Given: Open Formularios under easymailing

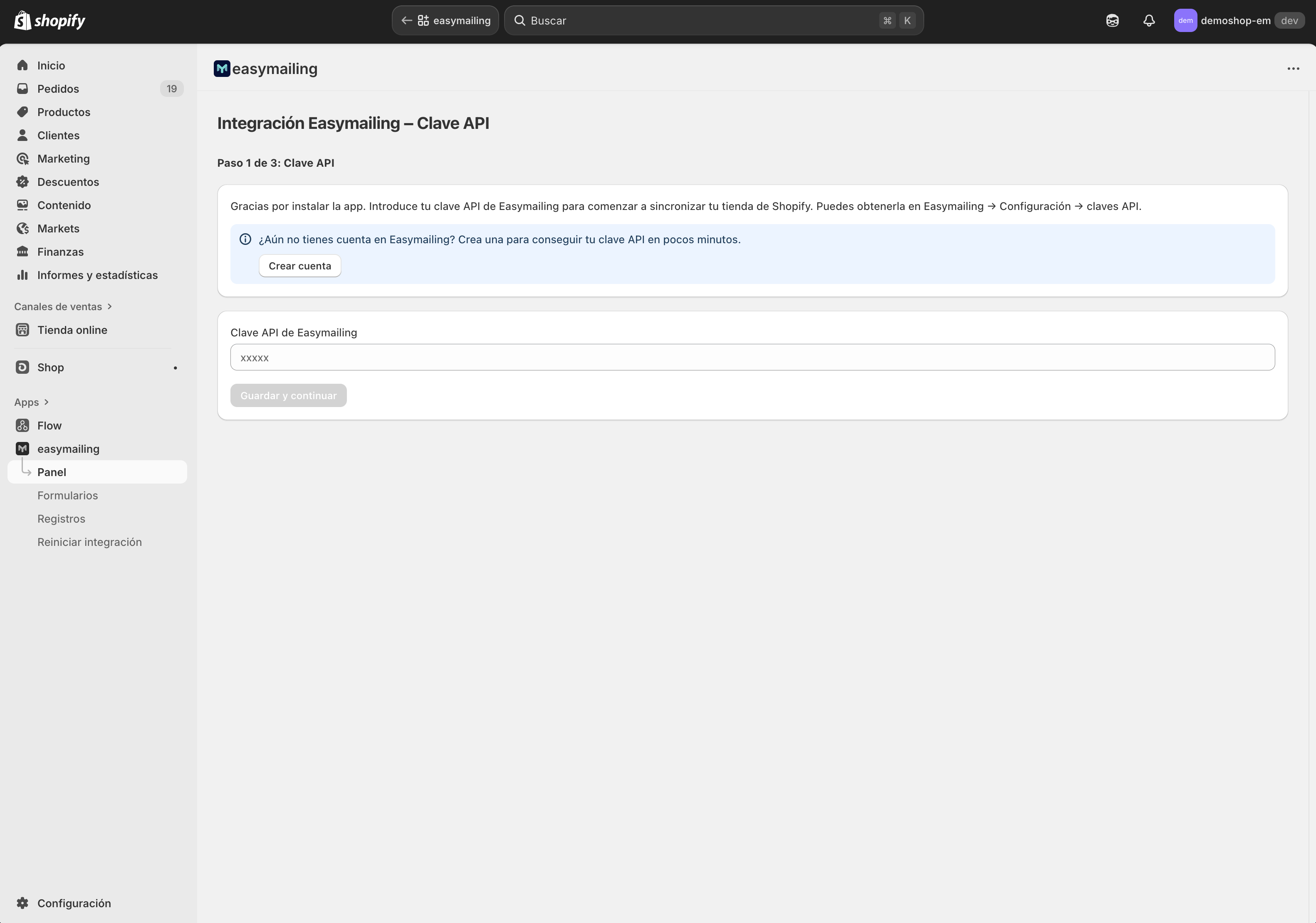Looking at the screenshot, I should pos(68,496).
